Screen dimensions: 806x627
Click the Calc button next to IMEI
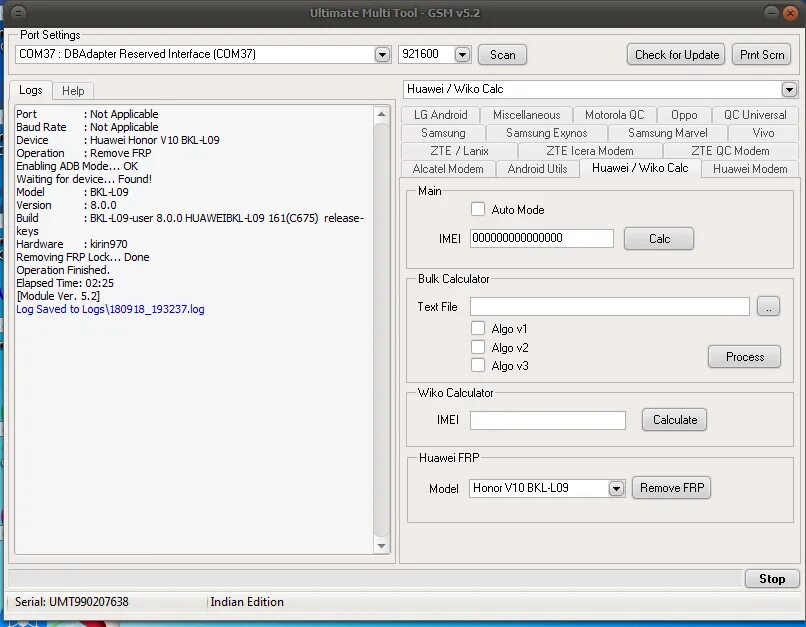(659, 239)
